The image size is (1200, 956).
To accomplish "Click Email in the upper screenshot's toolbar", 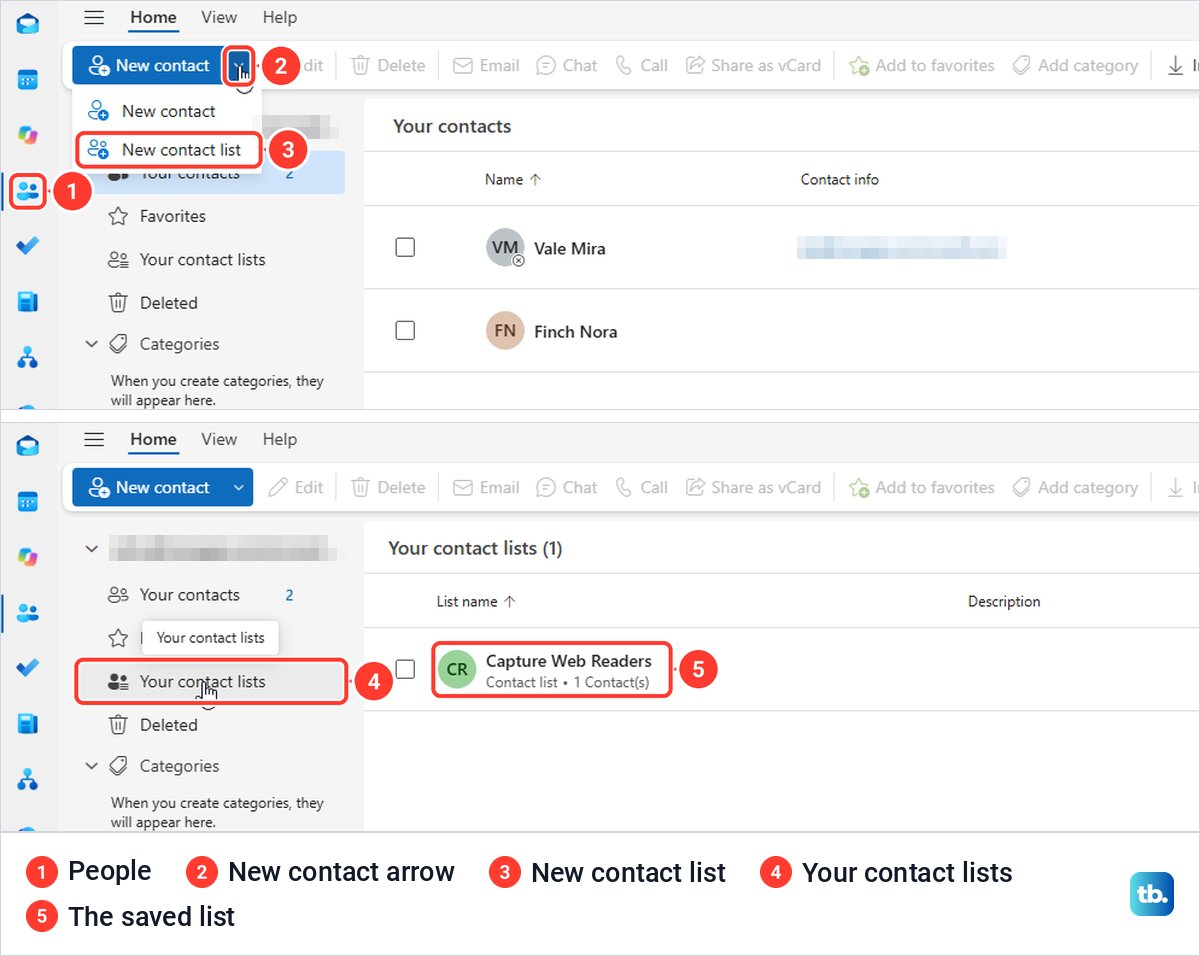I will coord(486,65).
